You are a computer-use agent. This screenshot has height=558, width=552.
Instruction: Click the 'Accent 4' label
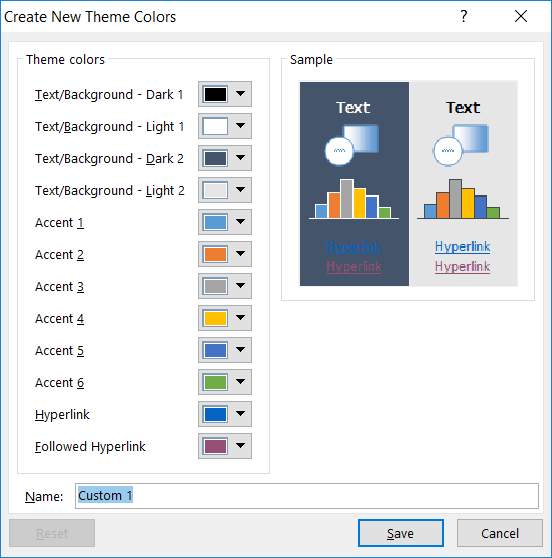point(59,319)
